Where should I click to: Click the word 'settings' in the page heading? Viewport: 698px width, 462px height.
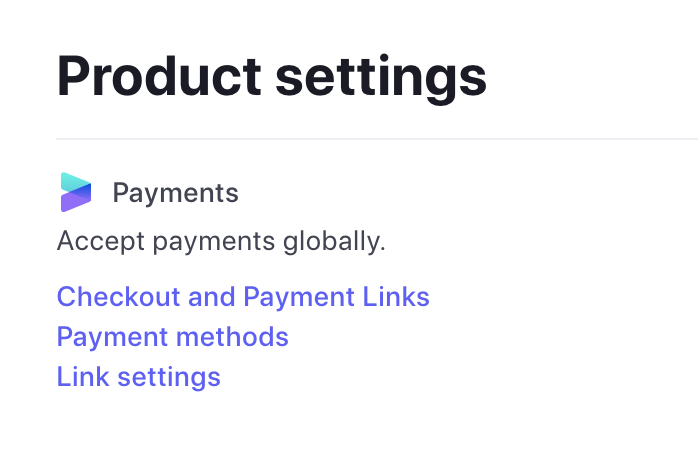(x=381, y=78)
